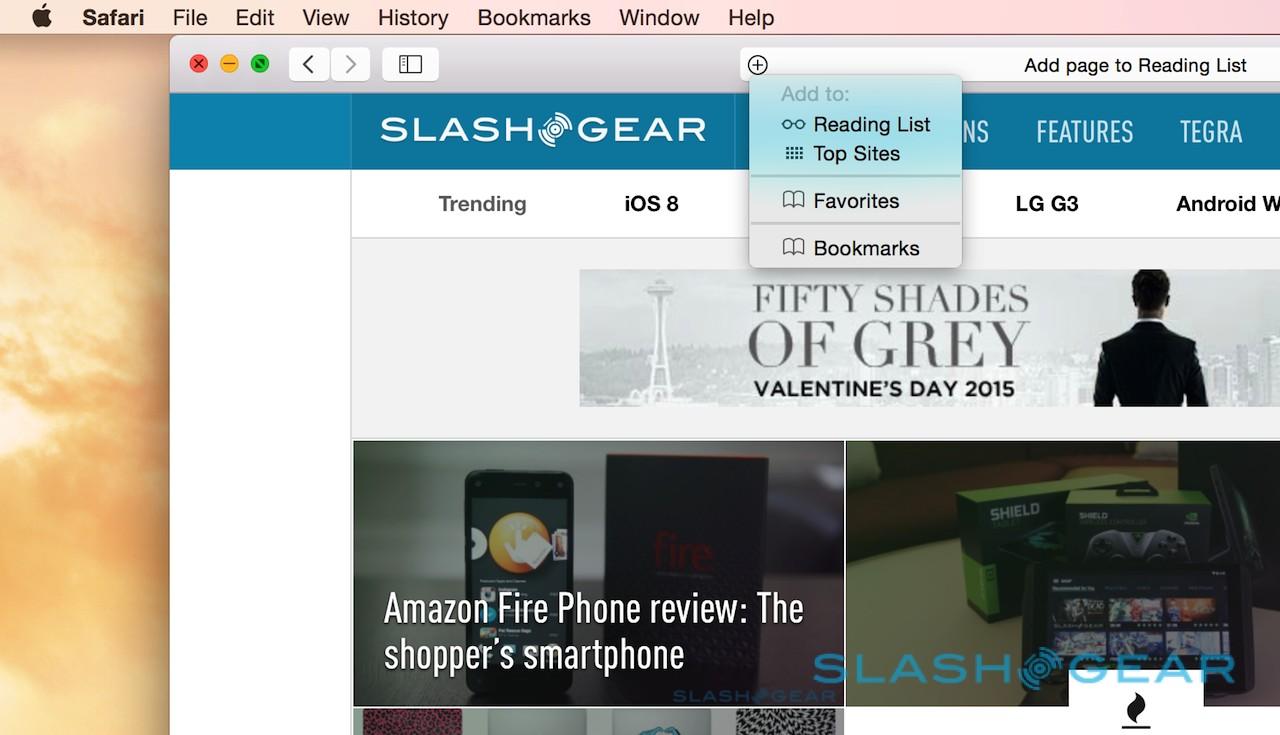Click the Apple logo menu
This screenshot has width=1280, height=735.
click(42, 17)
